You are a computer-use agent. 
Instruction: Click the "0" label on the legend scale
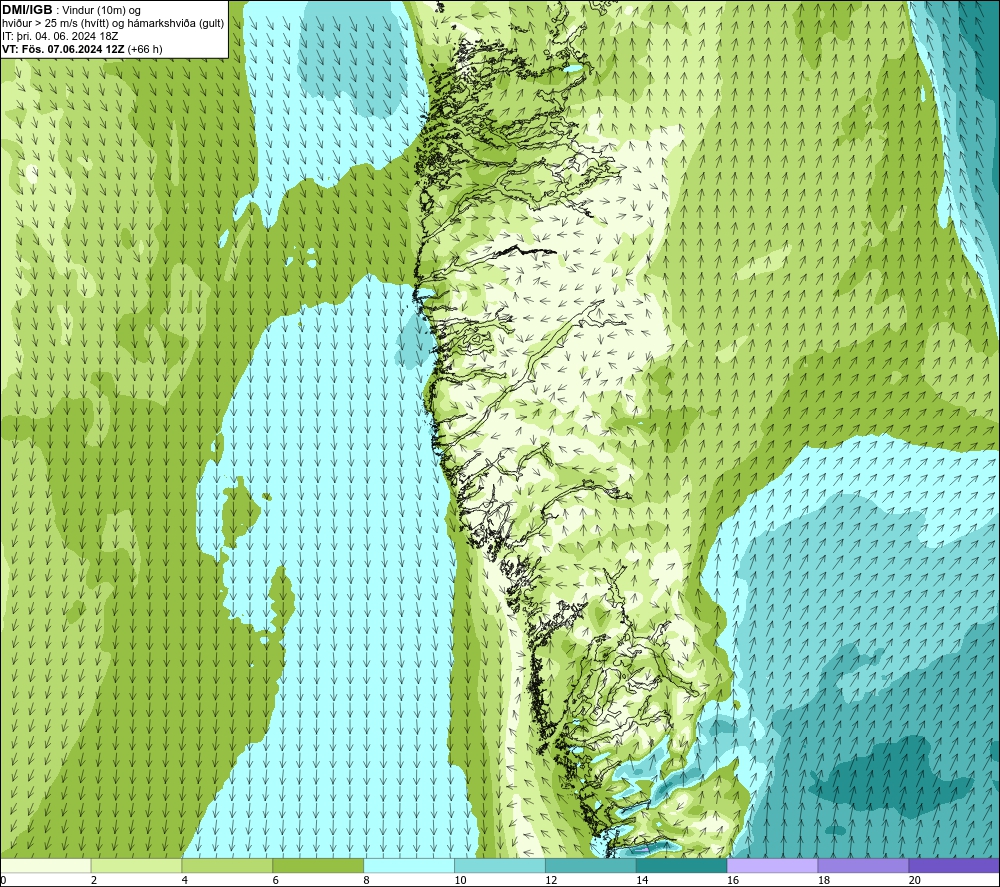3,880
